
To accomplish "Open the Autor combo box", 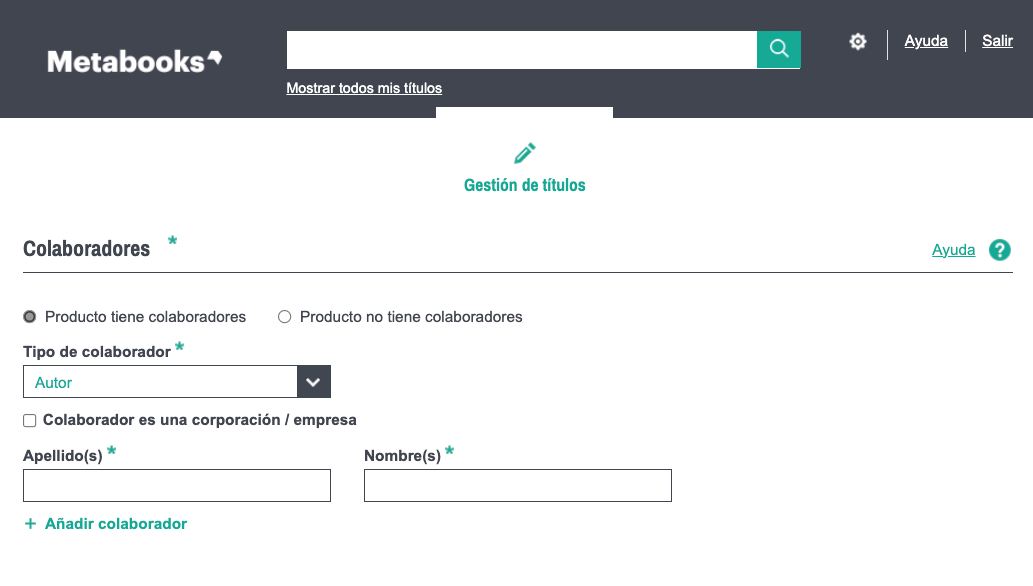I will [x=160, y=382].
